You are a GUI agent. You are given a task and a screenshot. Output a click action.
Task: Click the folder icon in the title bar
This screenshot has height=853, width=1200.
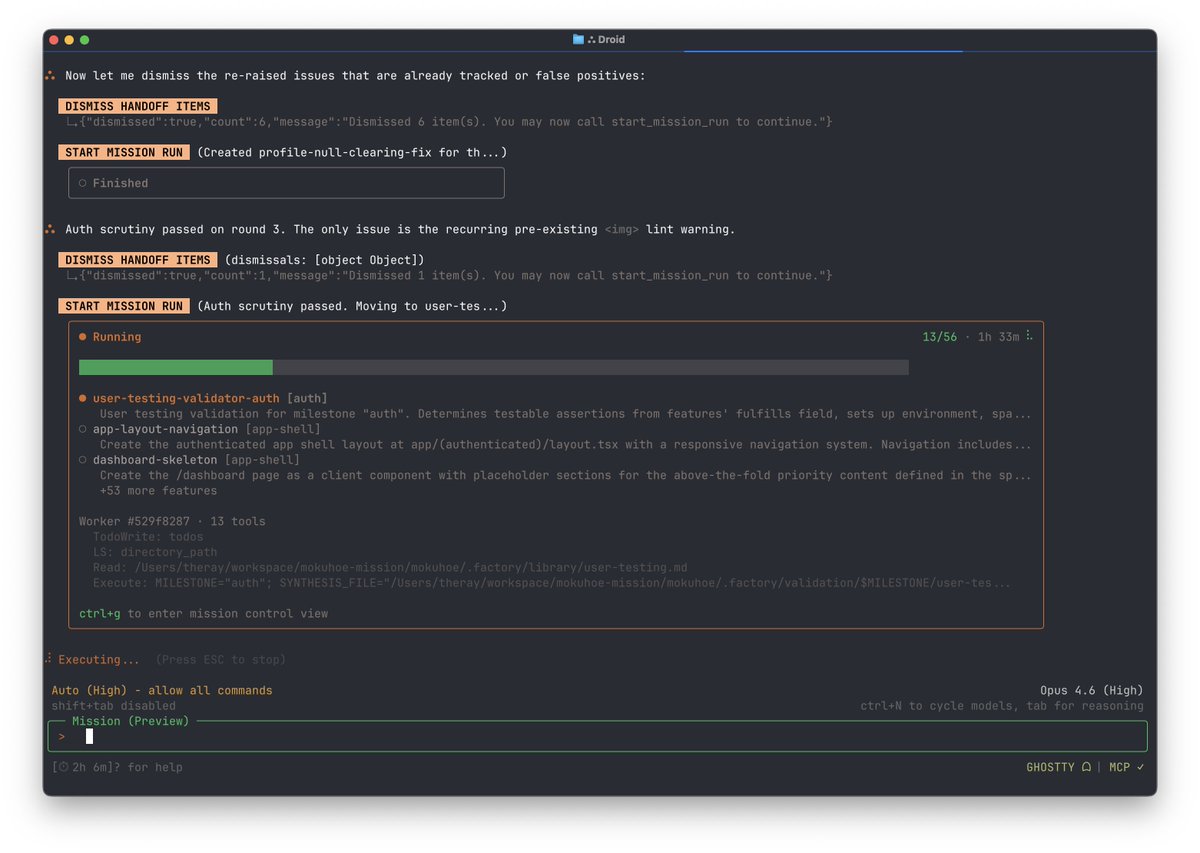coord(578,40)
